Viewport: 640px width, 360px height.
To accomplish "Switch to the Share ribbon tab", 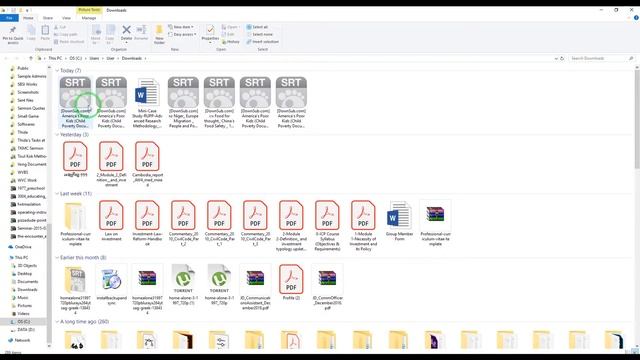I will tap(48, 18).
